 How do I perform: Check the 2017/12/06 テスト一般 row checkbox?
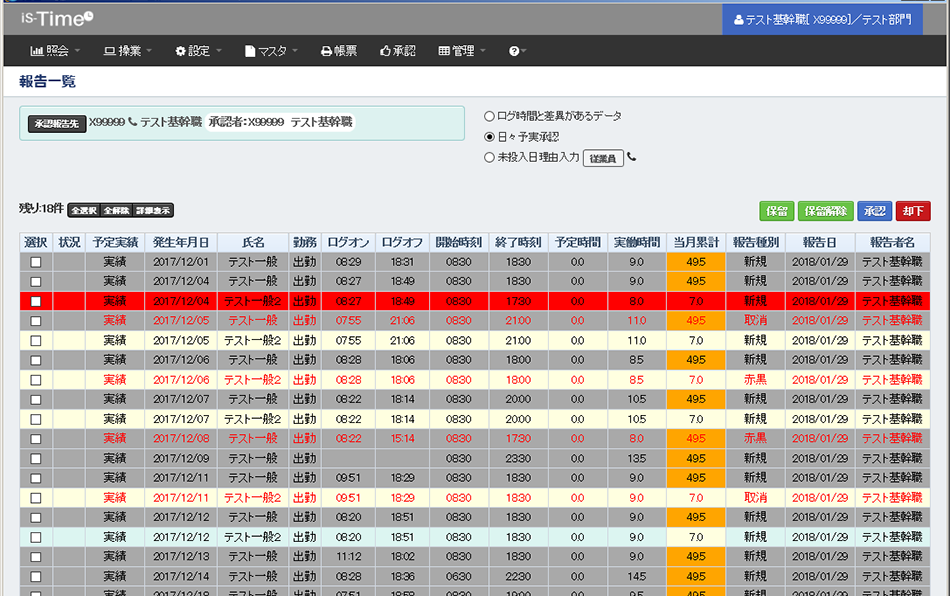36,360
